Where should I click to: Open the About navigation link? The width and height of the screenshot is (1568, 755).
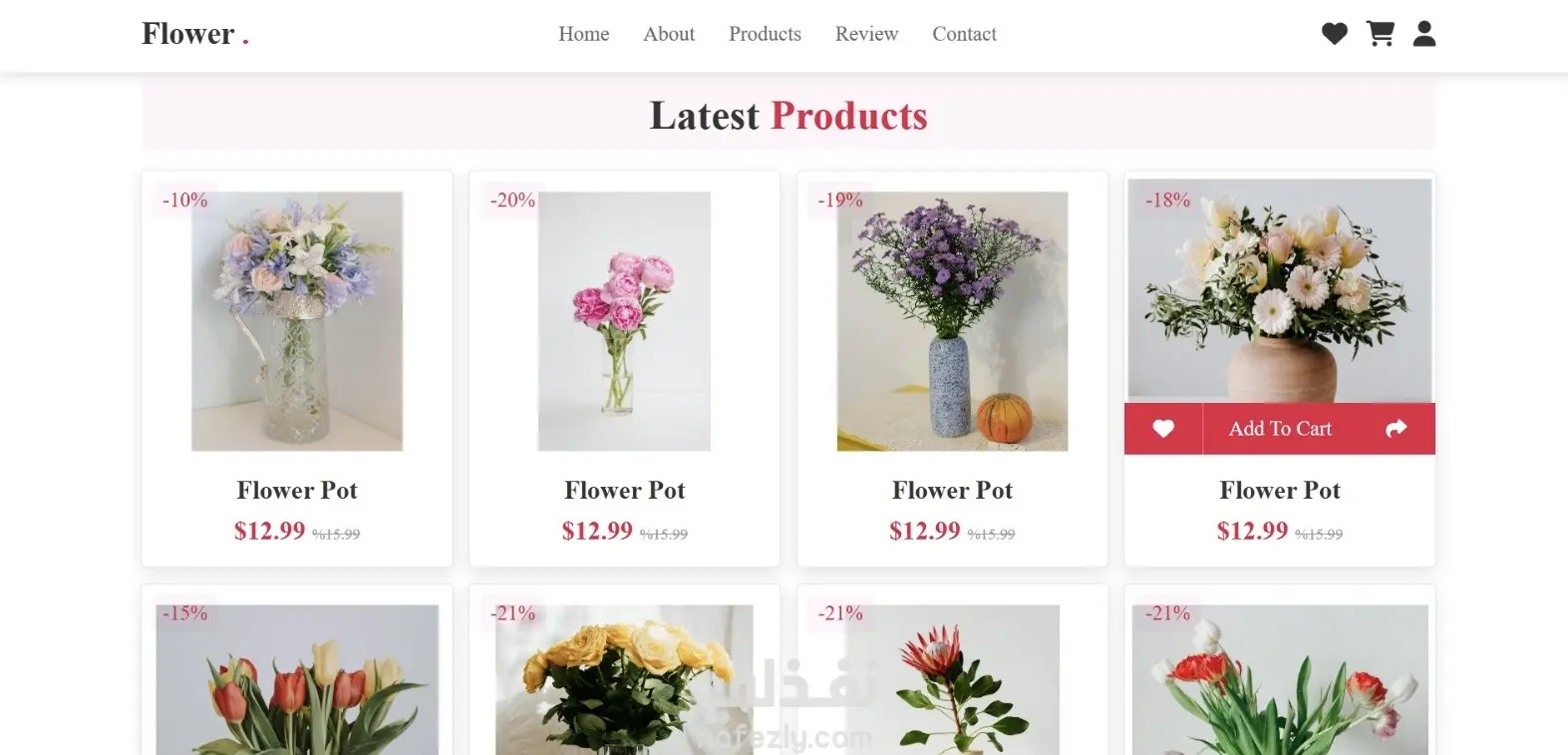(x=669, y=34)
